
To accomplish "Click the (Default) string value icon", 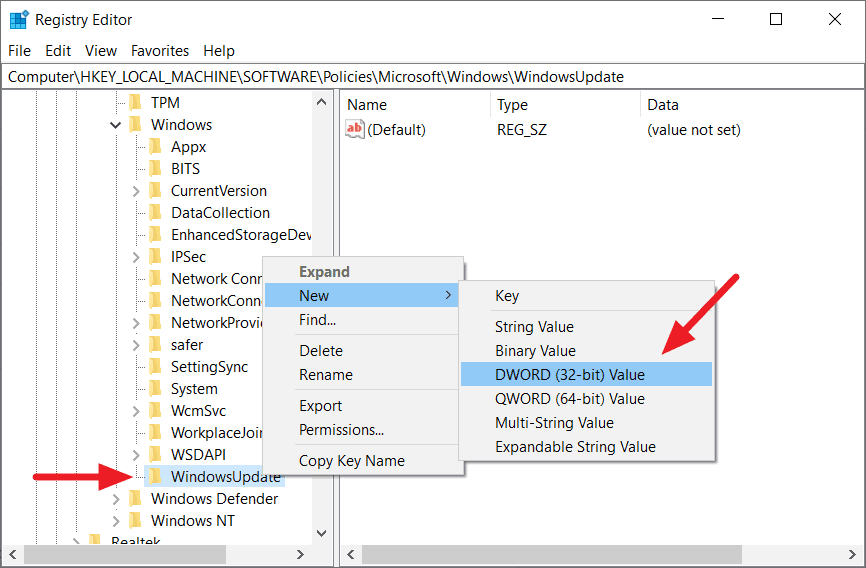I will [x=355, y=129].
